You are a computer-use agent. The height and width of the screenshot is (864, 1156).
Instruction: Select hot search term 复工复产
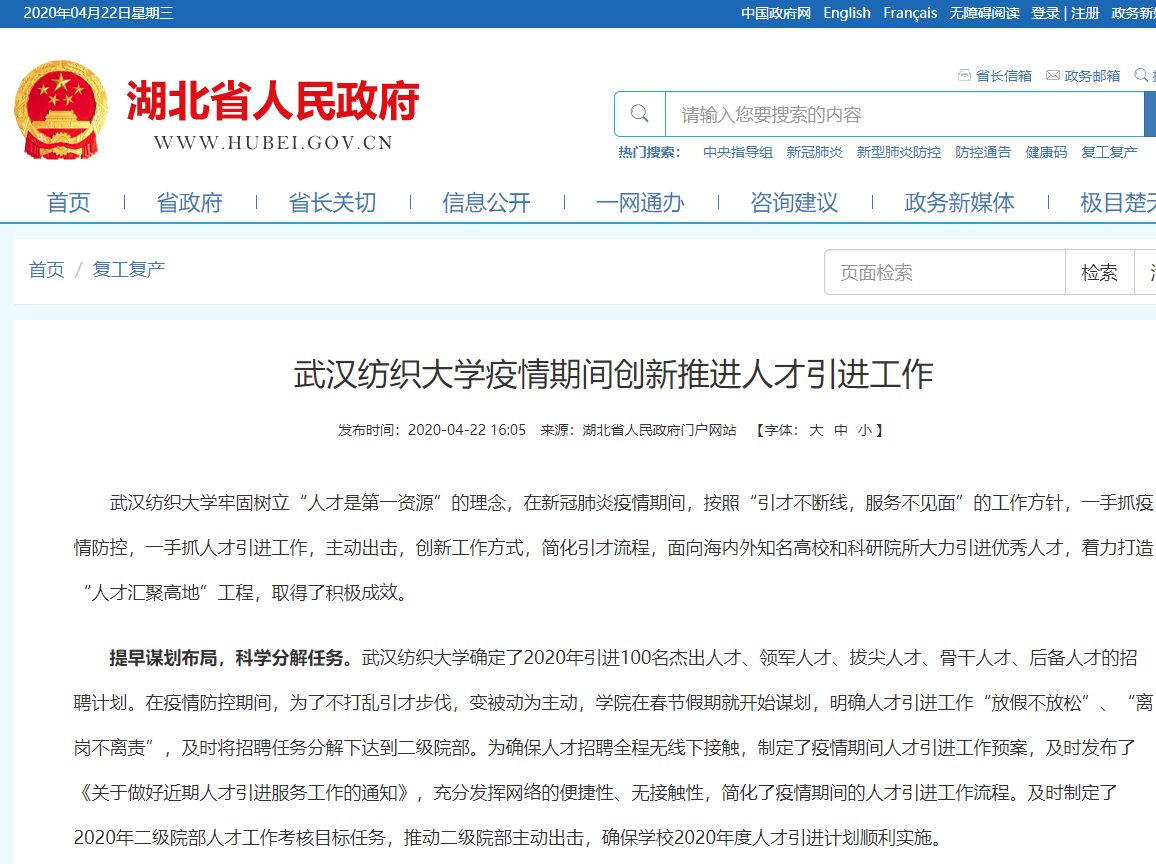click(1110, 152)
